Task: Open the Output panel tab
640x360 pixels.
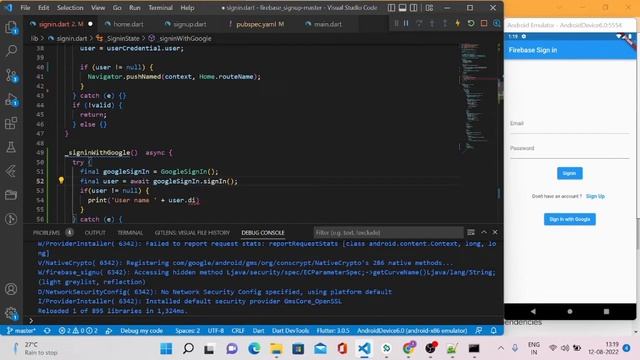Action: (95, 233)
